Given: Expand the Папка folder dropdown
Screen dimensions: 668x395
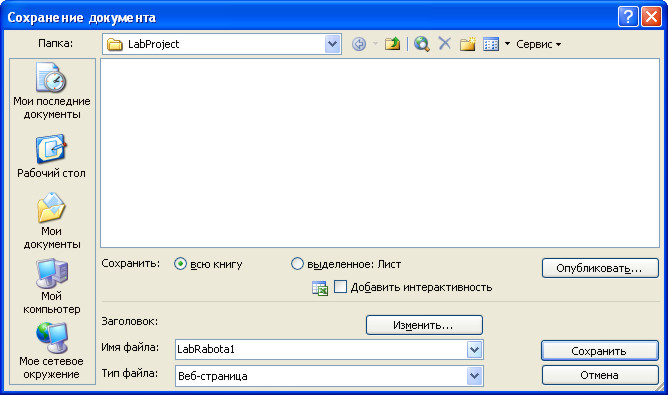Looking at the screenshot, I should click(x=332, y=44).
